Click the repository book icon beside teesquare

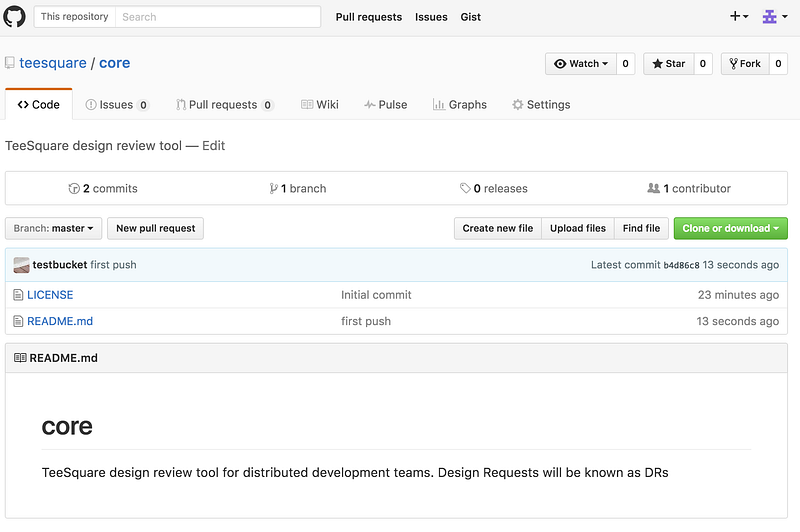(x=10, y=63)
